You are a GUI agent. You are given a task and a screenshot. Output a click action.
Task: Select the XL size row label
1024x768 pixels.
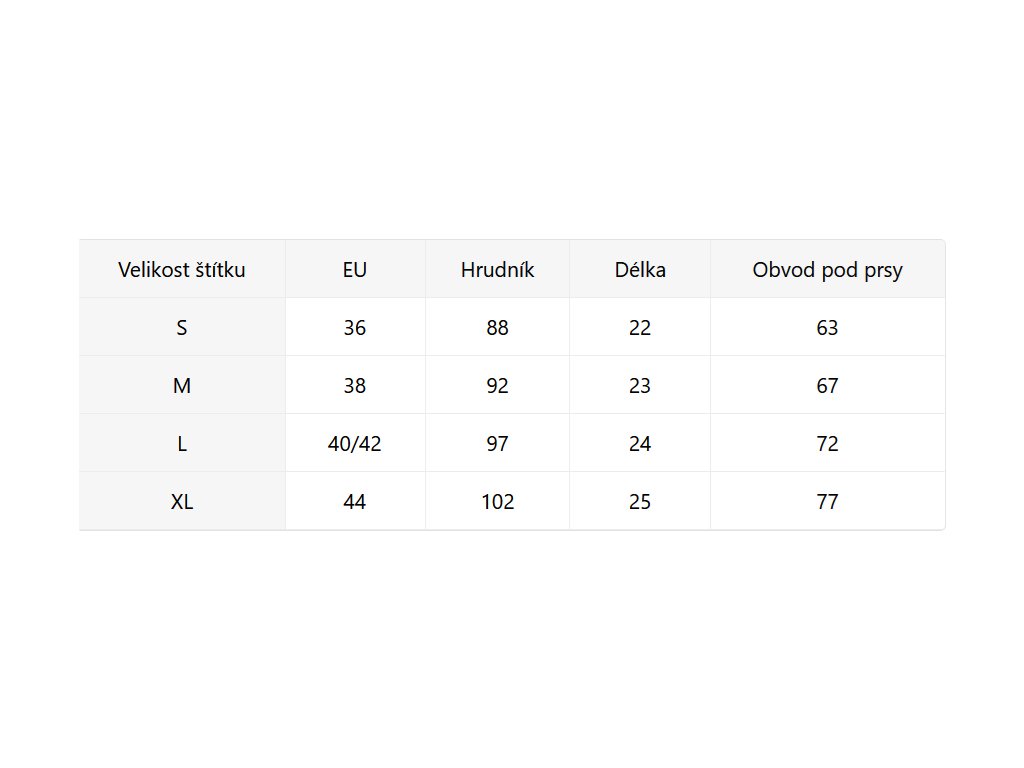(x=182, y=501)
